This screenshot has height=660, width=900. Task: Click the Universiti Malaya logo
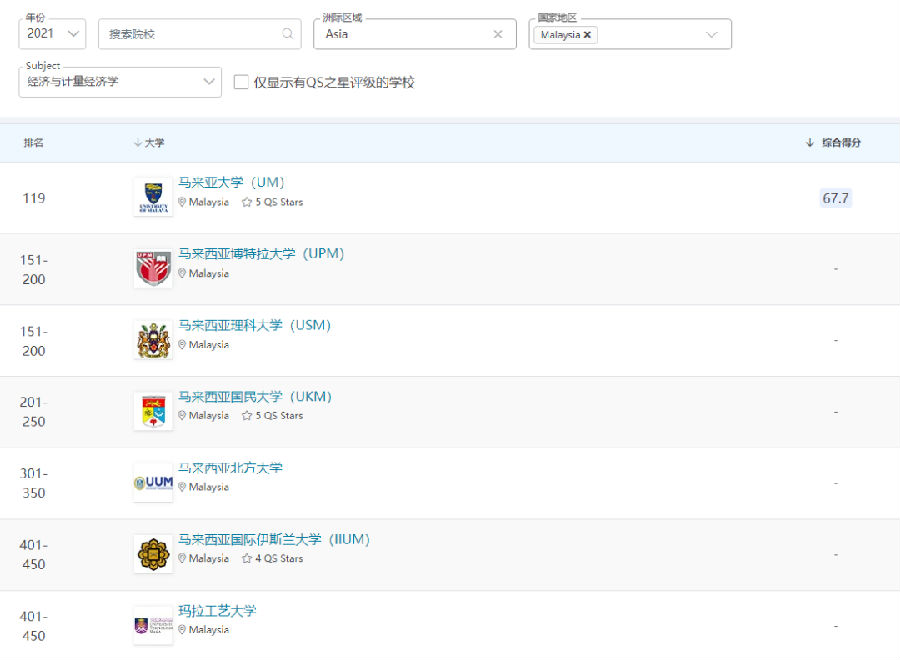tap(153, 197)
